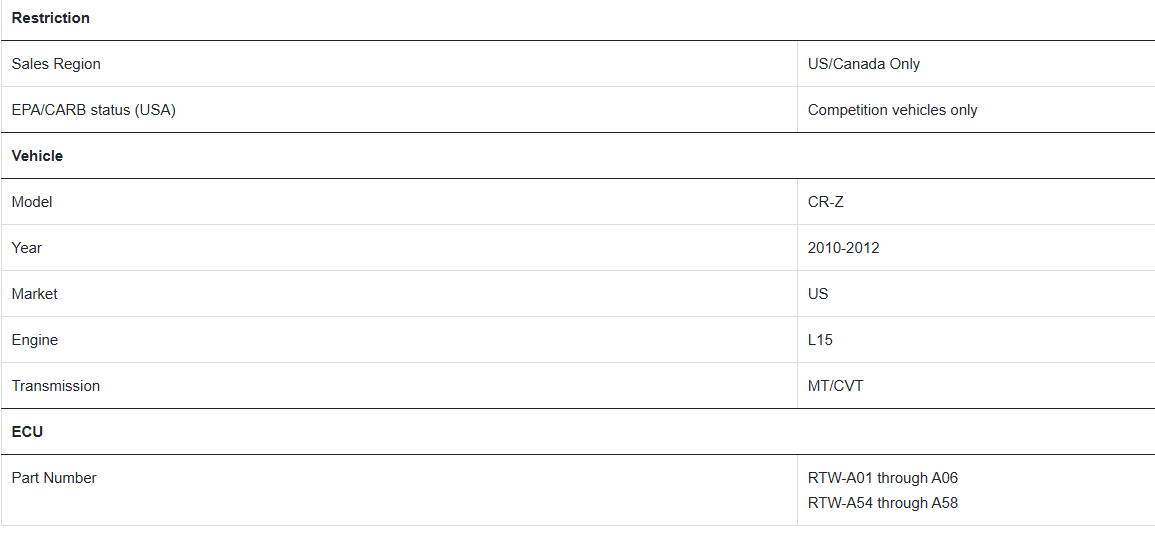Screen dimensions: 1155x542
Task: Click the Vehicle section header
Action: (x=38, y=156)
